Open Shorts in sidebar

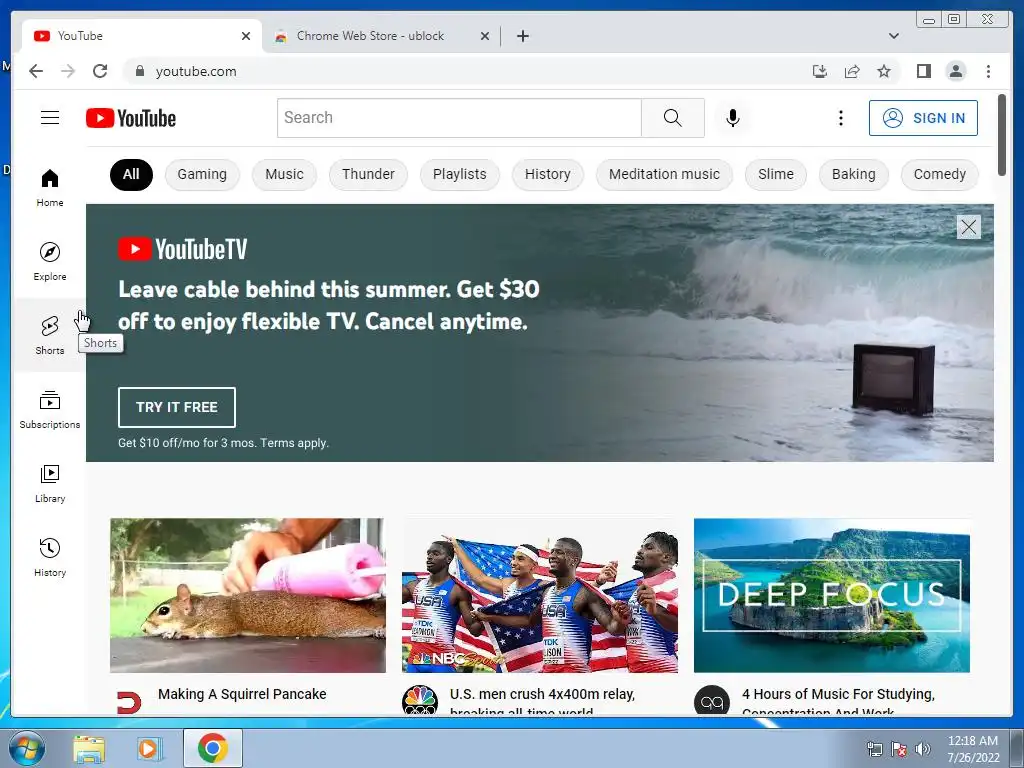tap(50, 336)
